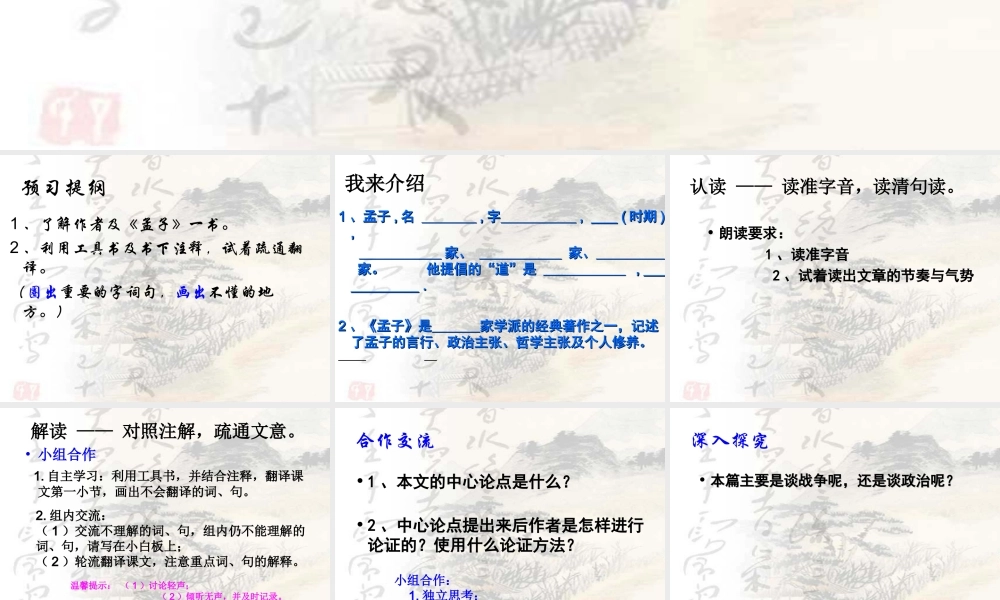
Task: Select the 深入探究 slide thumbnail
Action: [x=835, y=504]
